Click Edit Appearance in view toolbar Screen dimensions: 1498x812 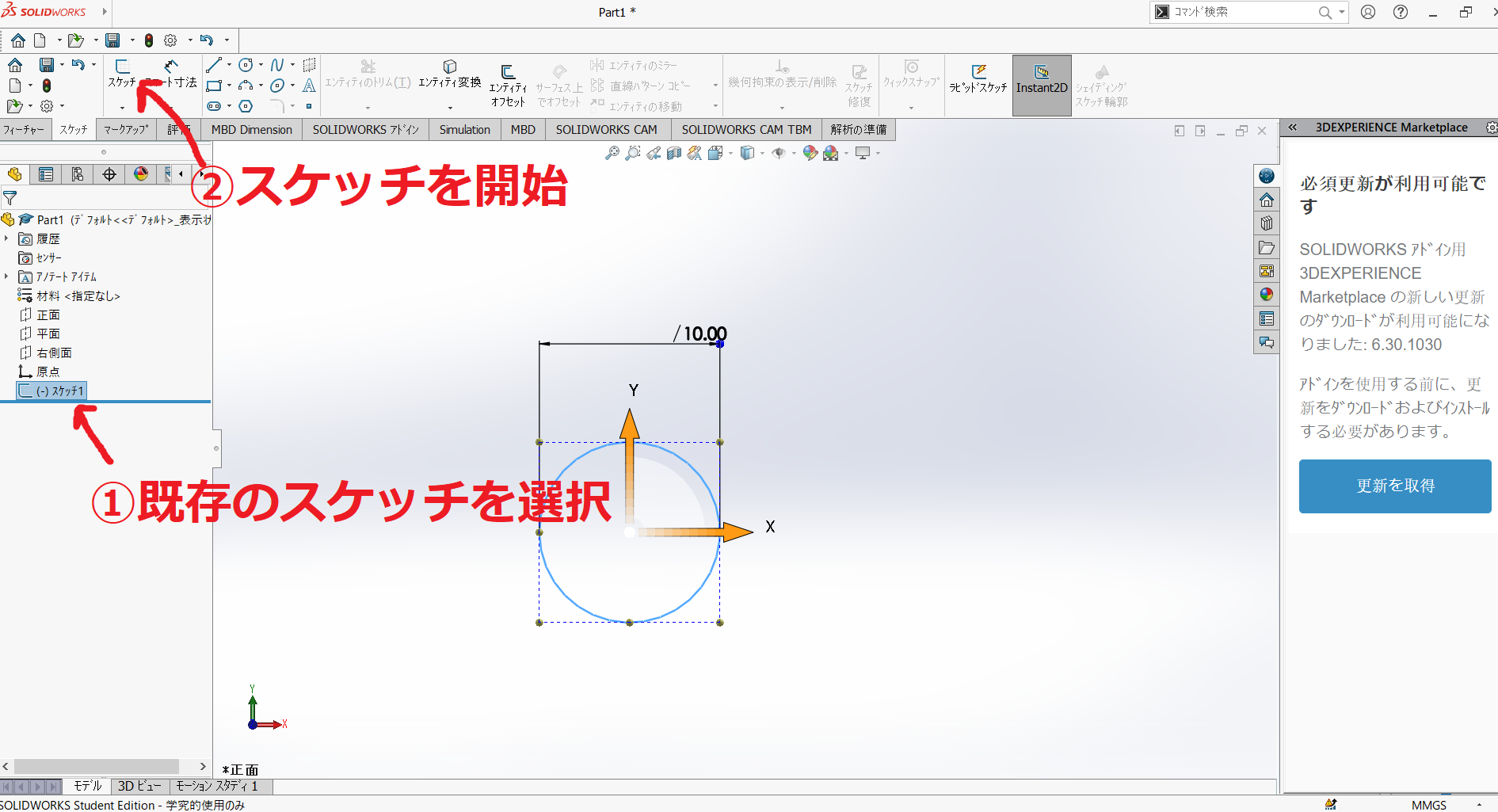coord(810,153)
